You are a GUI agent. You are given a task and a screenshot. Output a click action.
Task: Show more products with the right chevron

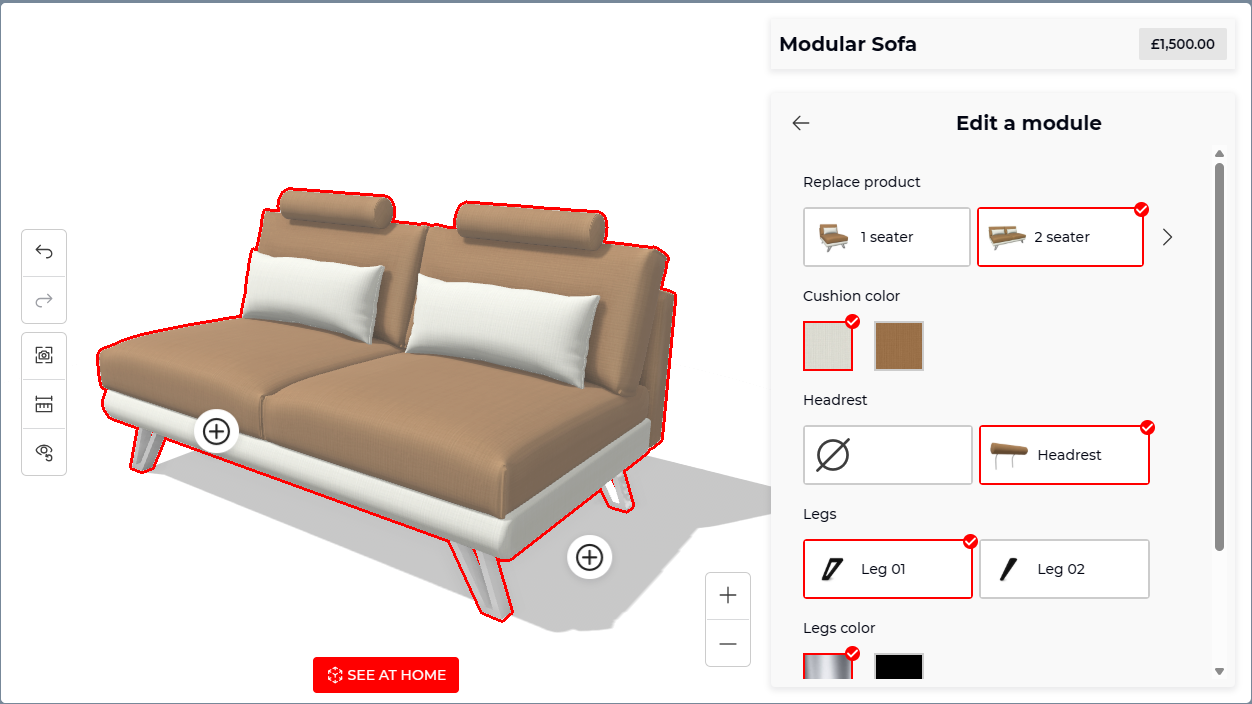pos(1167,237)
